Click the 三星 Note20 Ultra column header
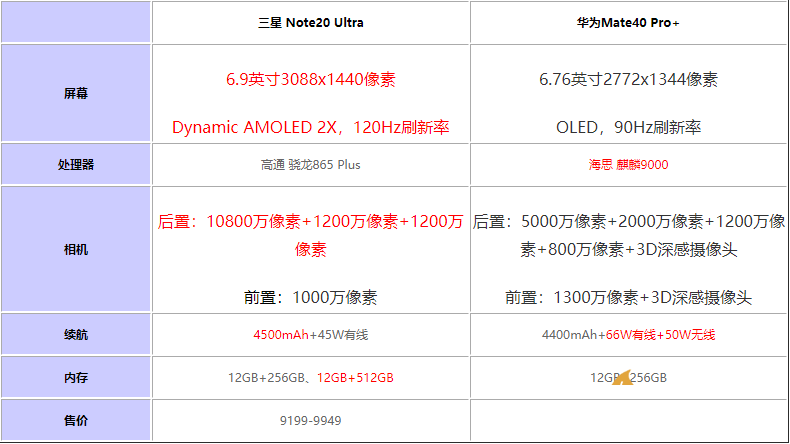 click(310, 22)
